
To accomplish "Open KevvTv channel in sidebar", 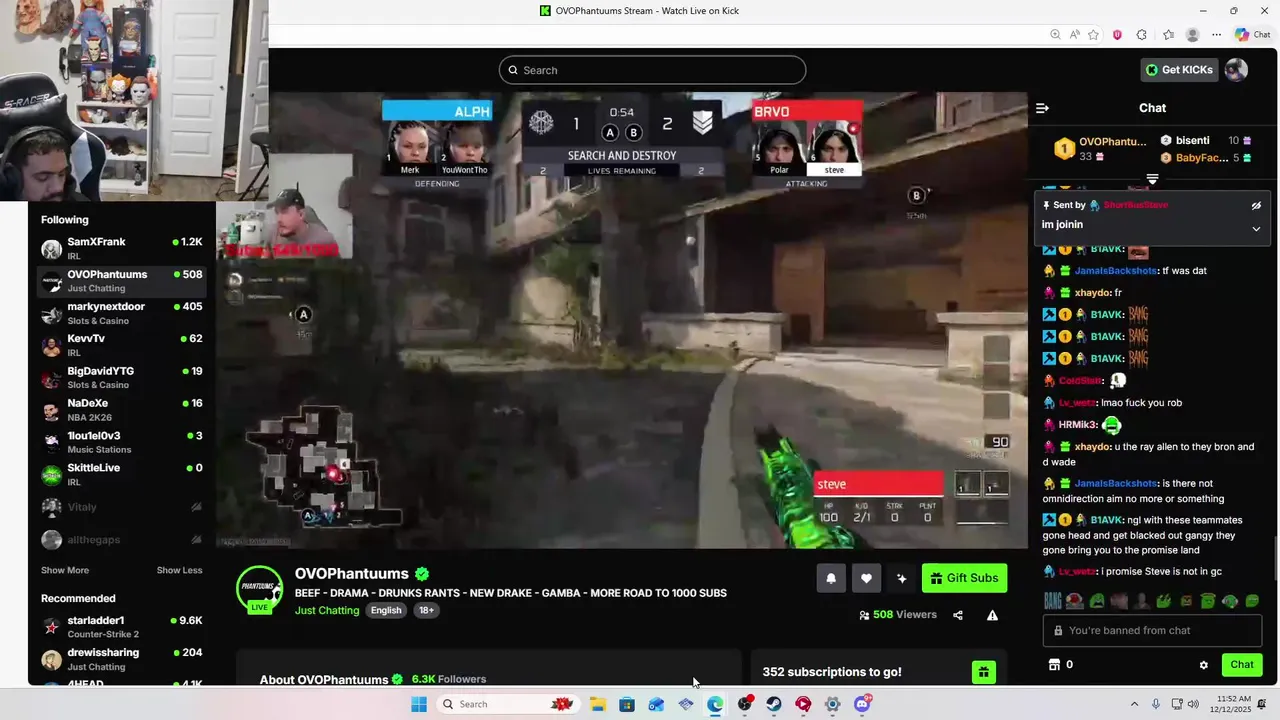I will pos(121,345).
